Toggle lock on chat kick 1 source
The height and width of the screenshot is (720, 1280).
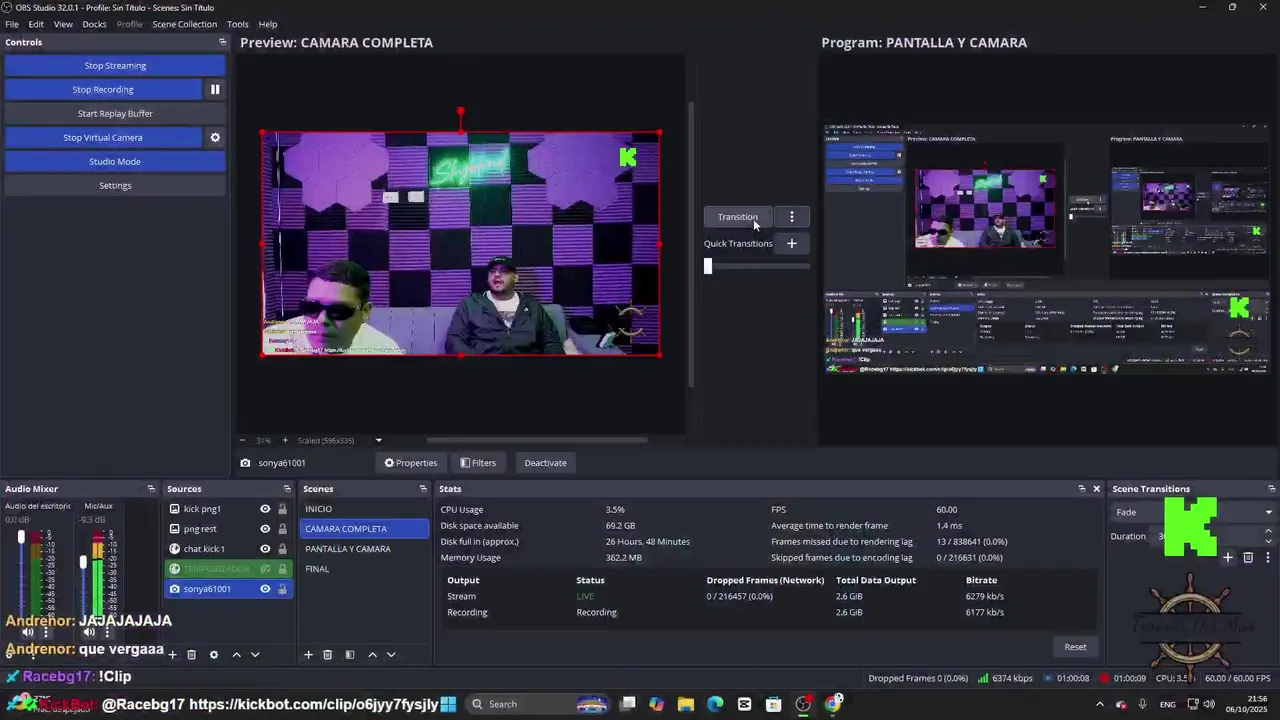(282, 548)
